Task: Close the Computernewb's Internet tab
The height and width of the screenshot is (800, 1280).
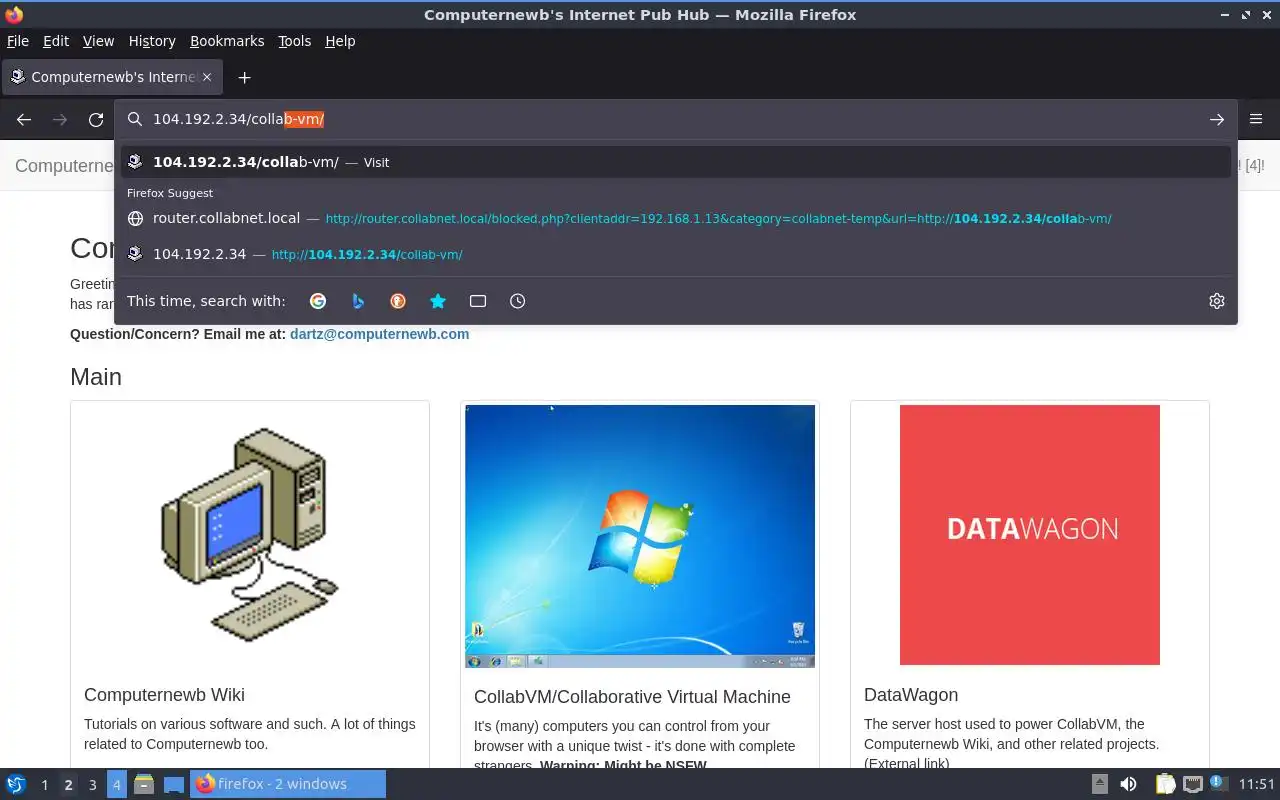Action: (x=208, y=77)
